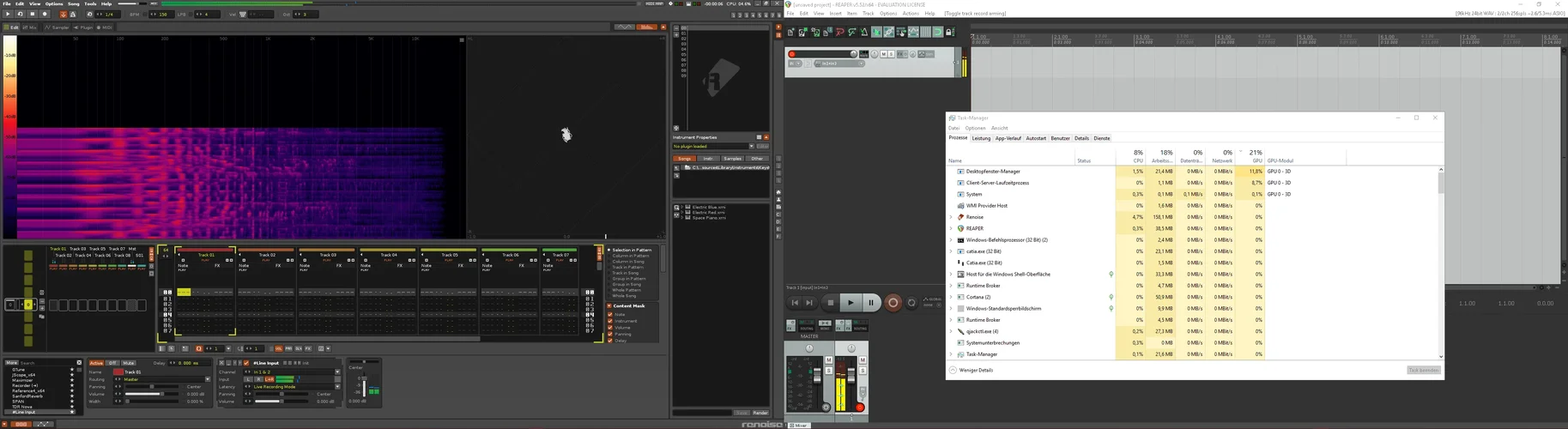Uncheck Volume in Content Mask

coord(610,327)
